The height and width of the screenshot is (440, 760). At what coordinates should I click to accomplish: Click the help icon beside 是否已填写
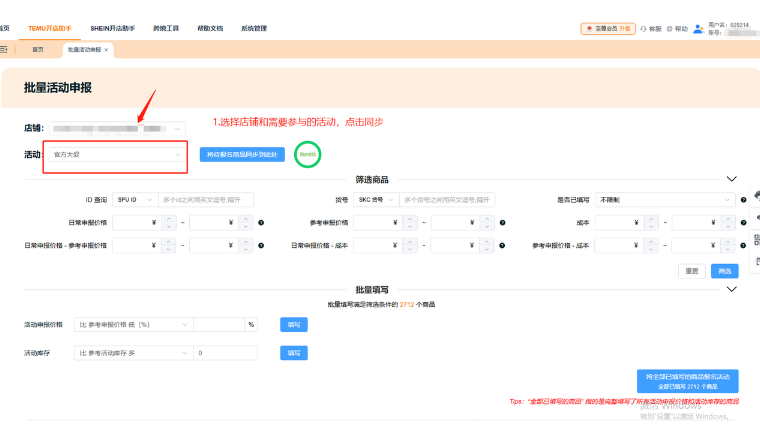[x=744, y=200]
